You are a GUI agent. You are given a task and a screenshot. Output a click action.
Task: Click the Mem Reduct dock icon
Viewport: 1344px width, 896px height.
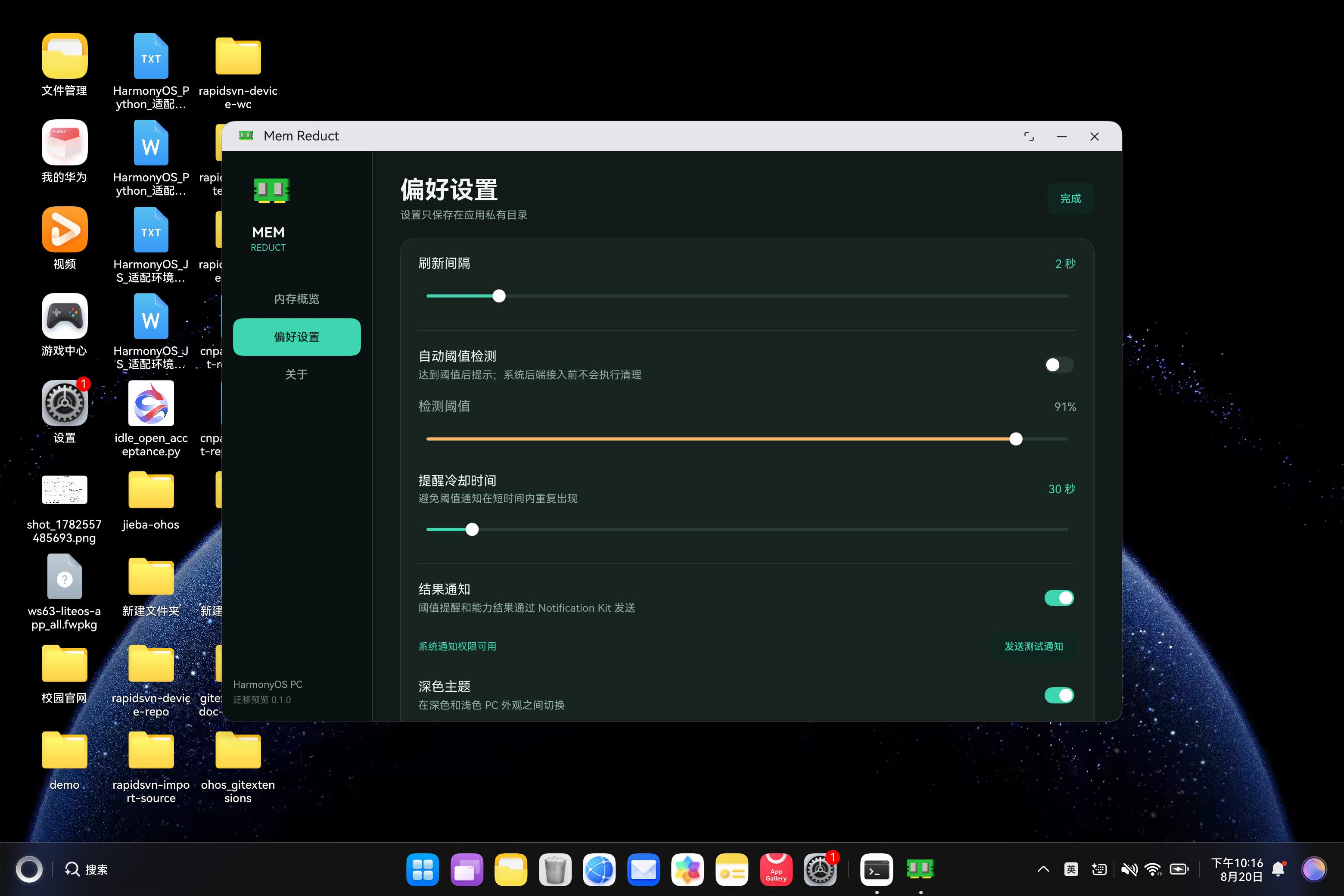click(921, 870)
